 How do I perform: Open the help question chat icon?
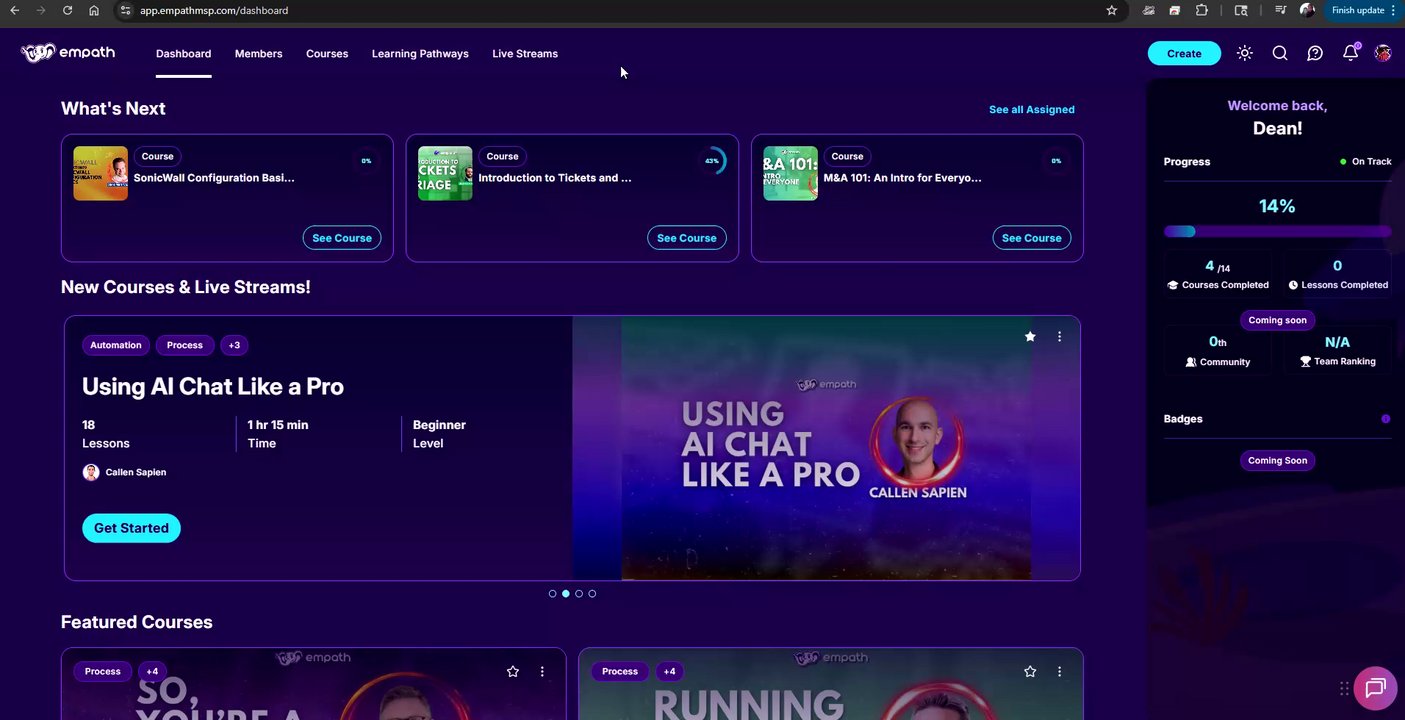click(1315, 53)
